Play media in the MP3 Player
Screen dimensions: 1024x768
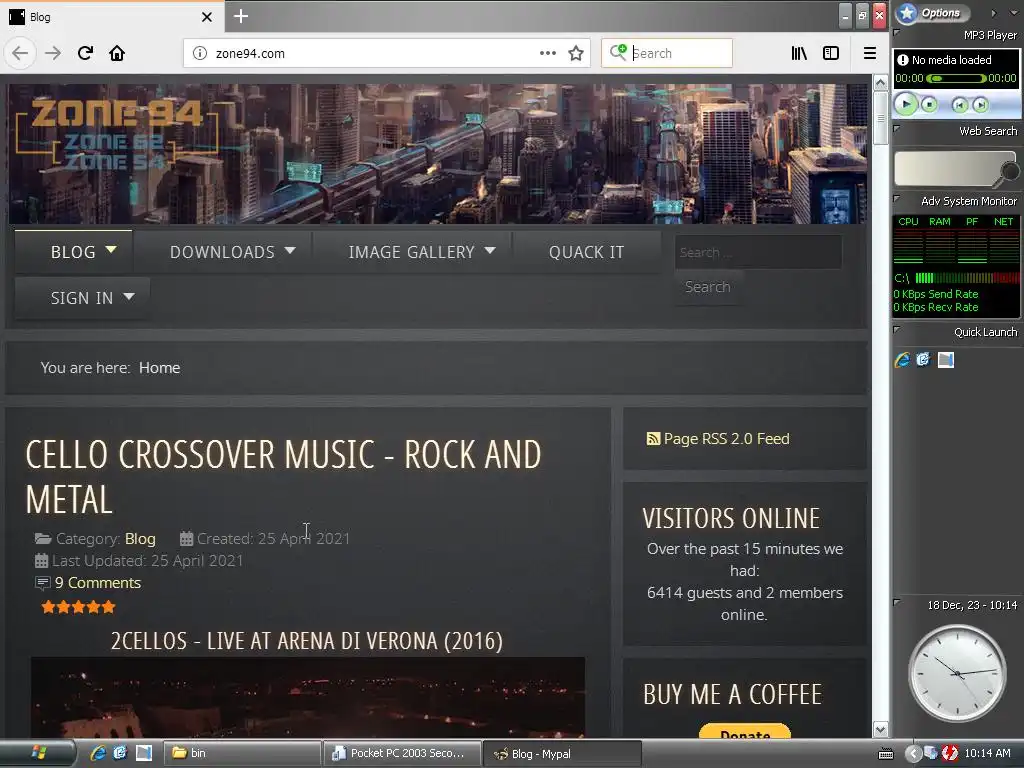coord(906,104)
